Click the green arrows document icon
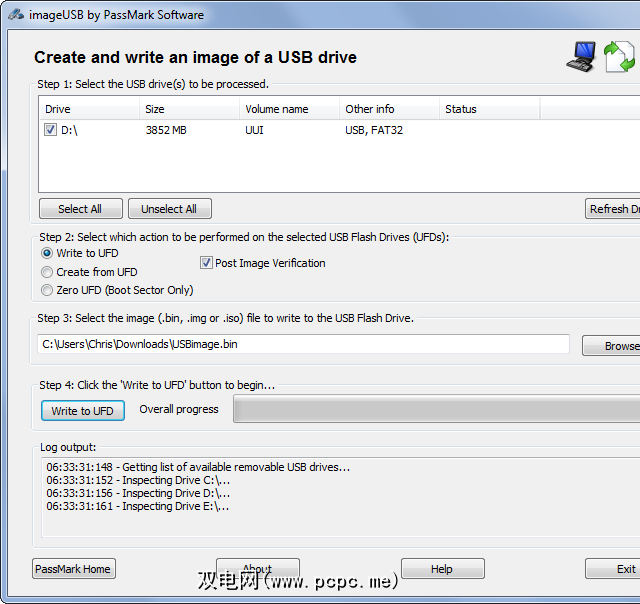This screenshot has height=604, width=640. 620,57
